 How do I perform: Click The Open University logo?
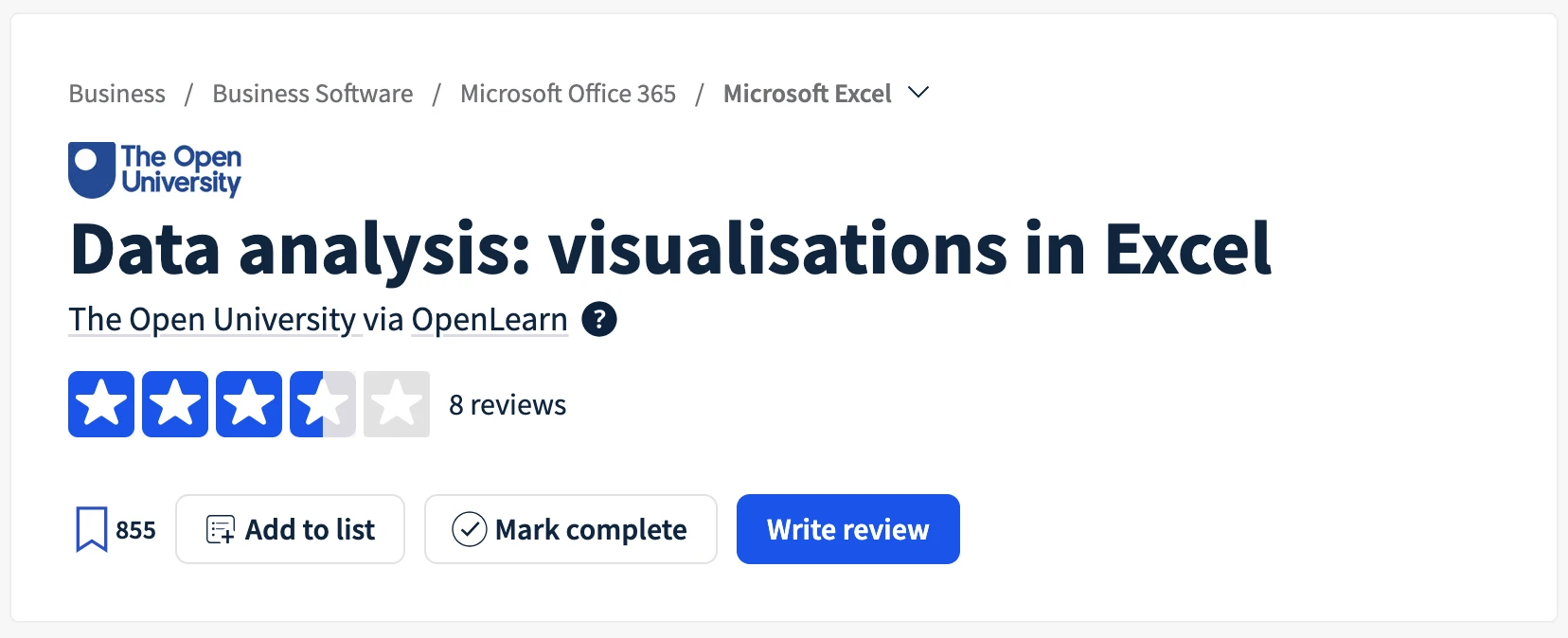[154, 169]
